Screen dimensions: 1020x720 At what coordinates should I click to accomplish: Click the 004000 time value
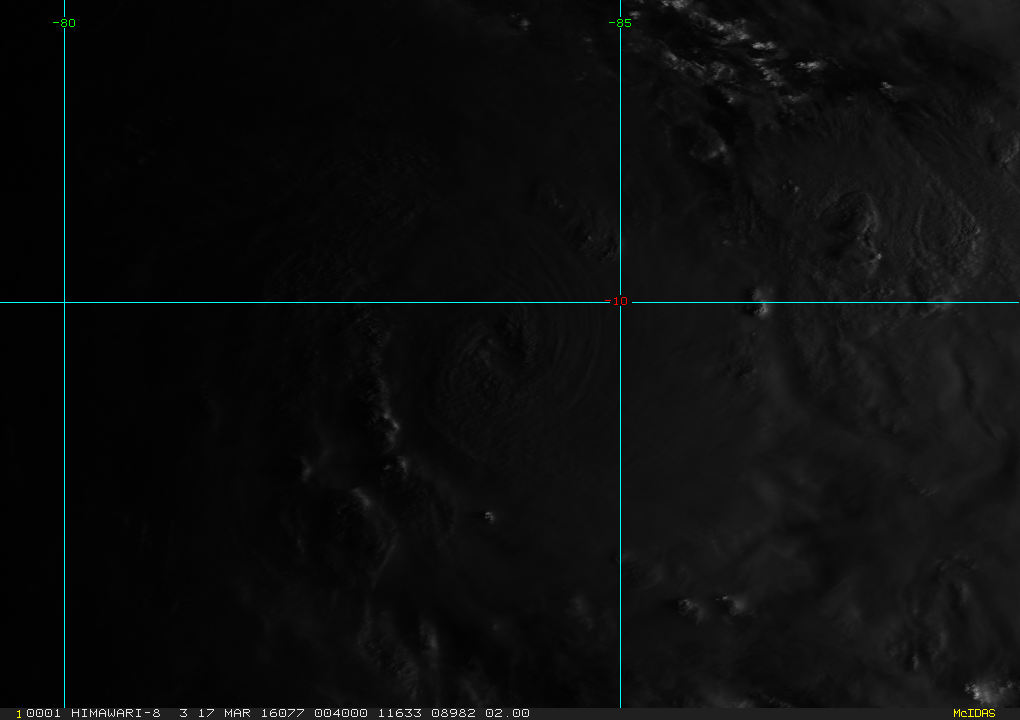click(341, 713)
